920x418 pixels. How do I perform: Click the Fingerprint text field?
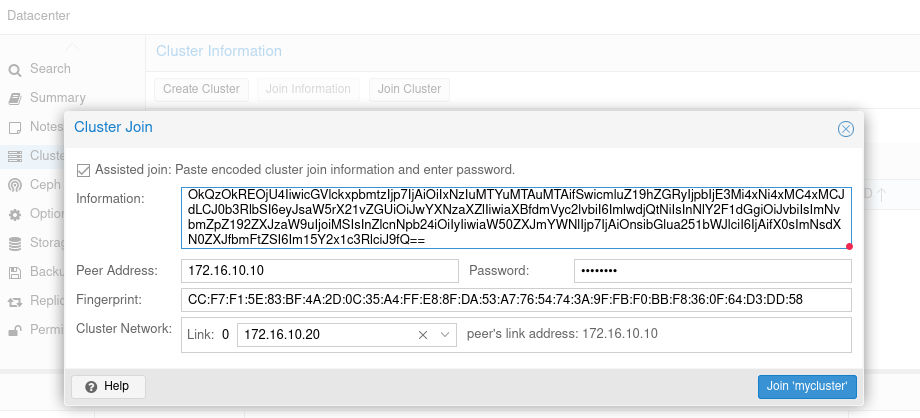516,300
